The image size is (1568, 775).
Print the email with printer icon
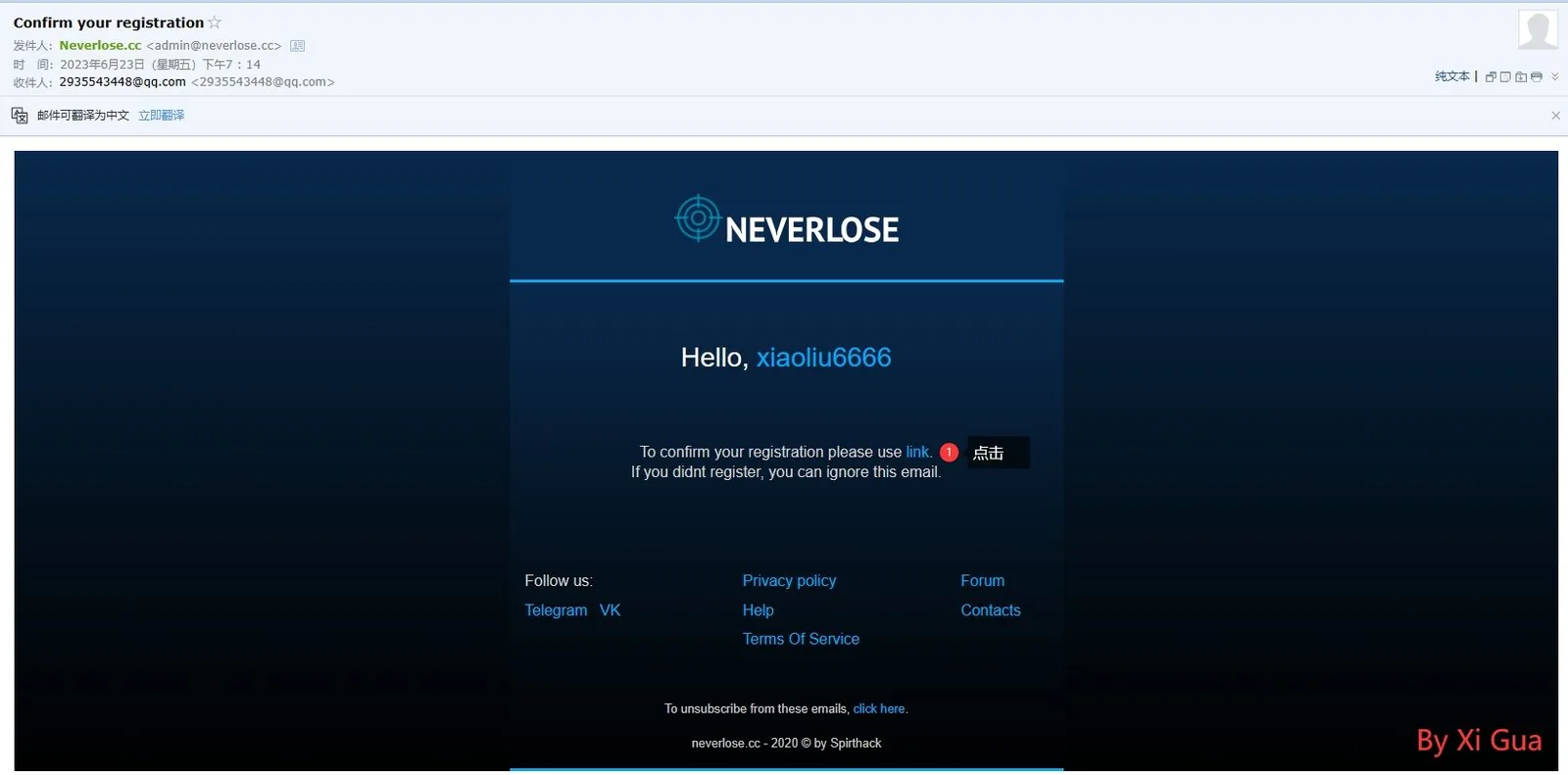1536,76
